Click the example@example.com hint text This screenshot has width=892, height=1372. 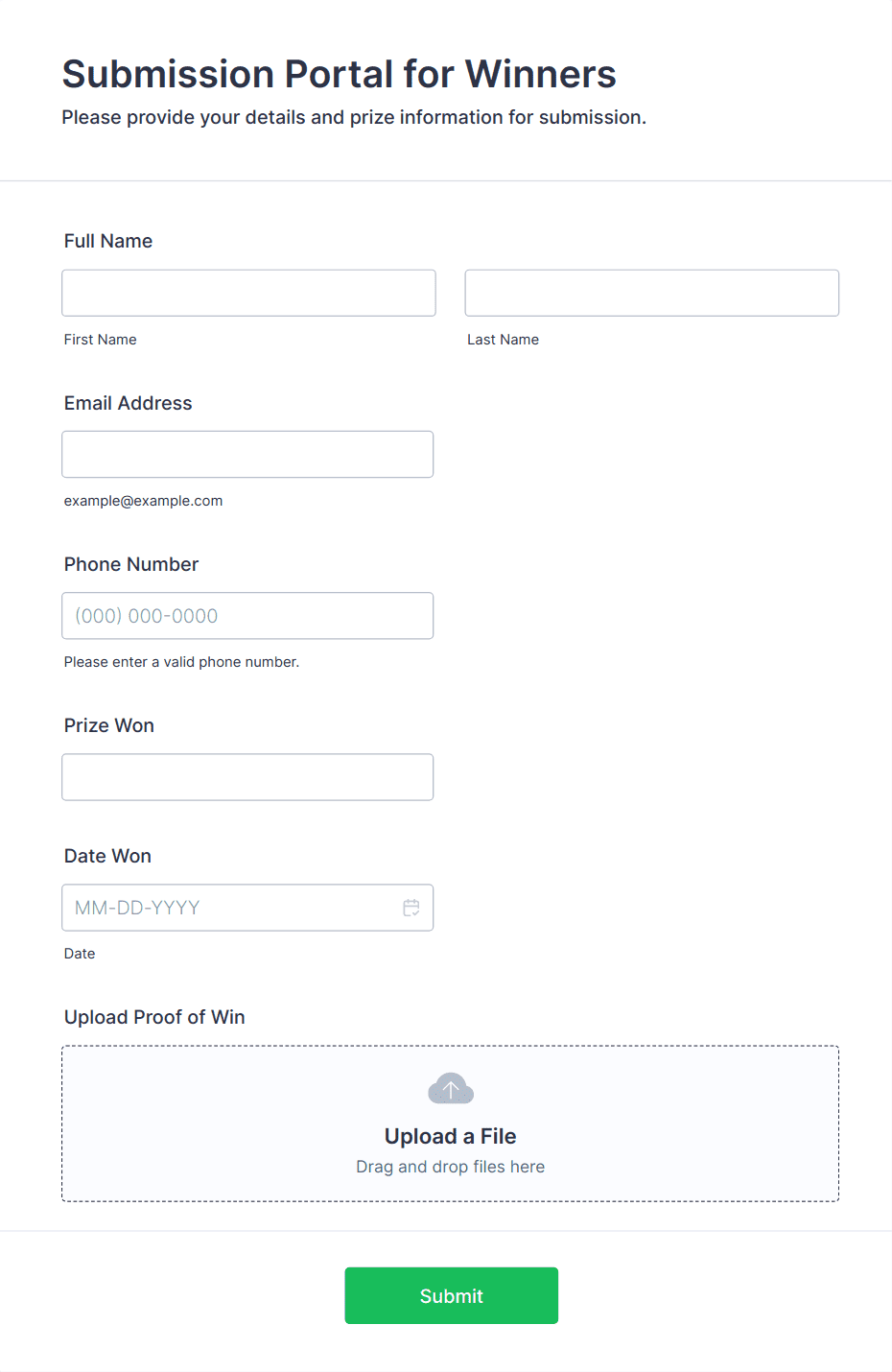[144, 501]
